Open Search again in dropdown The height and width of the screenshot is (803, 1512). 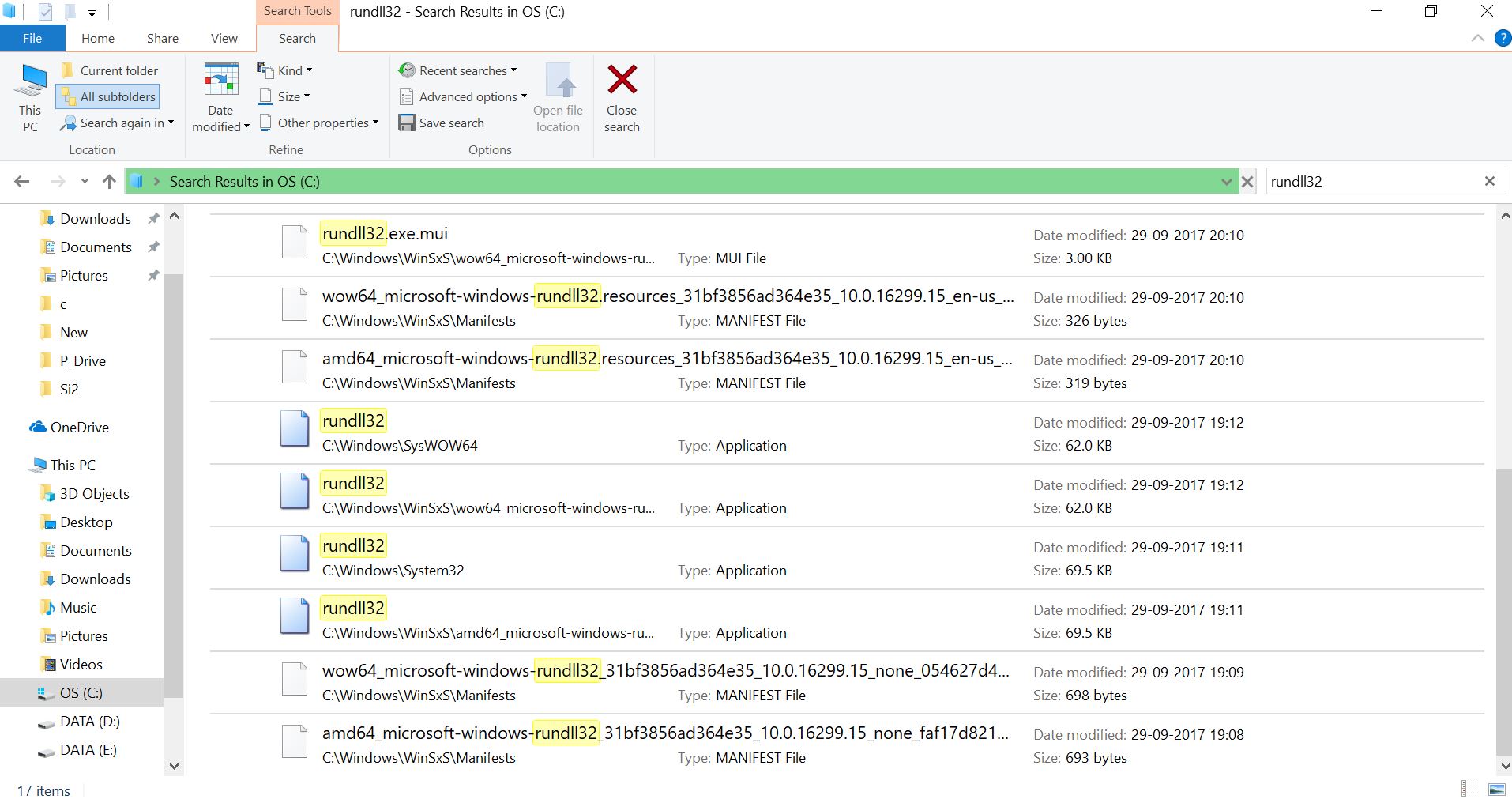(117, 123)
